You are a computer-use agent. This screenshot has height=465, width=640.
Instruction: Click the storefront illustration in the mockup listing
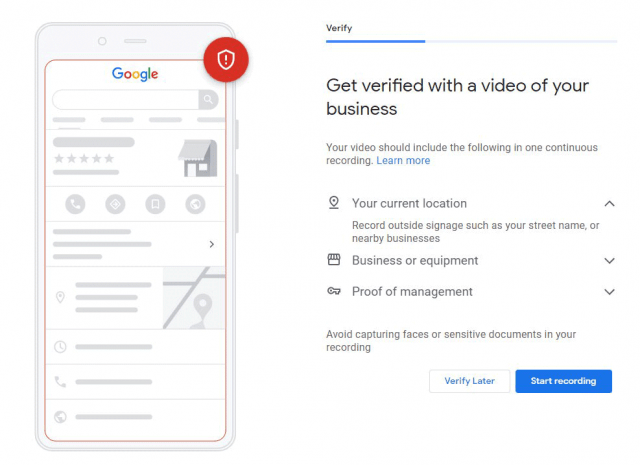tap(198, 158)
